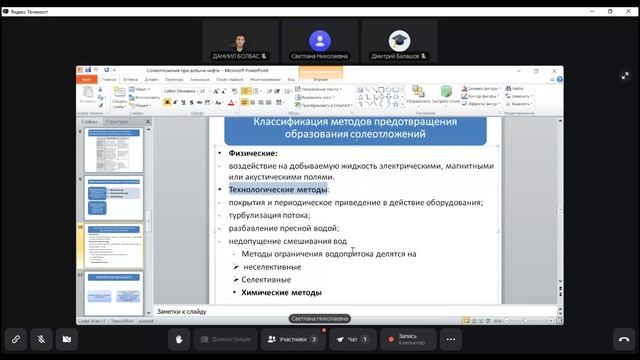This screenshot has height=360, width=640.
Task: Toggle italic formatting
Action: coord(175,102)
